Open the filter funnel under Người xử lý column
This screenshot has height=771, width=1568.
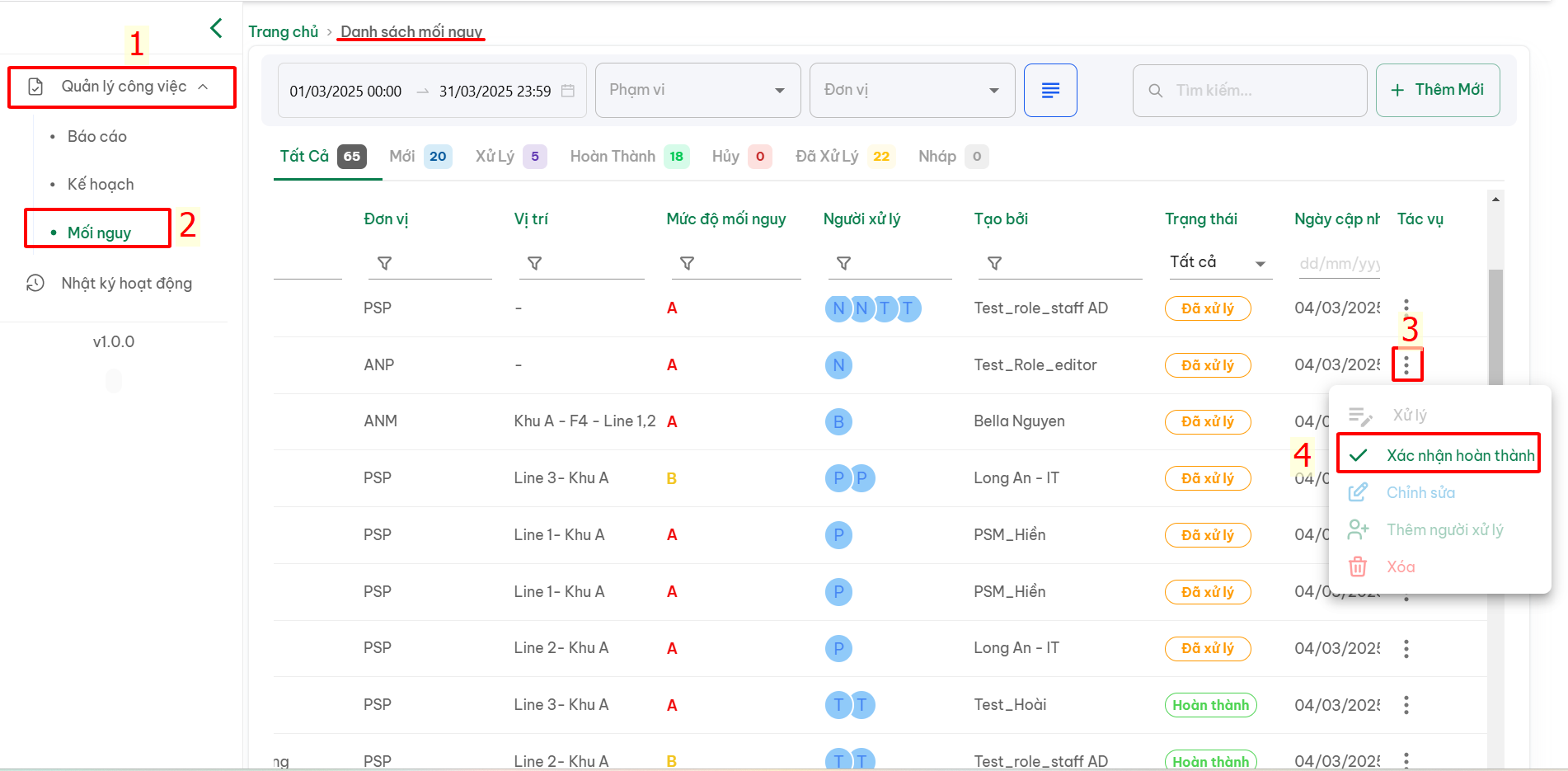click(843, 263)
